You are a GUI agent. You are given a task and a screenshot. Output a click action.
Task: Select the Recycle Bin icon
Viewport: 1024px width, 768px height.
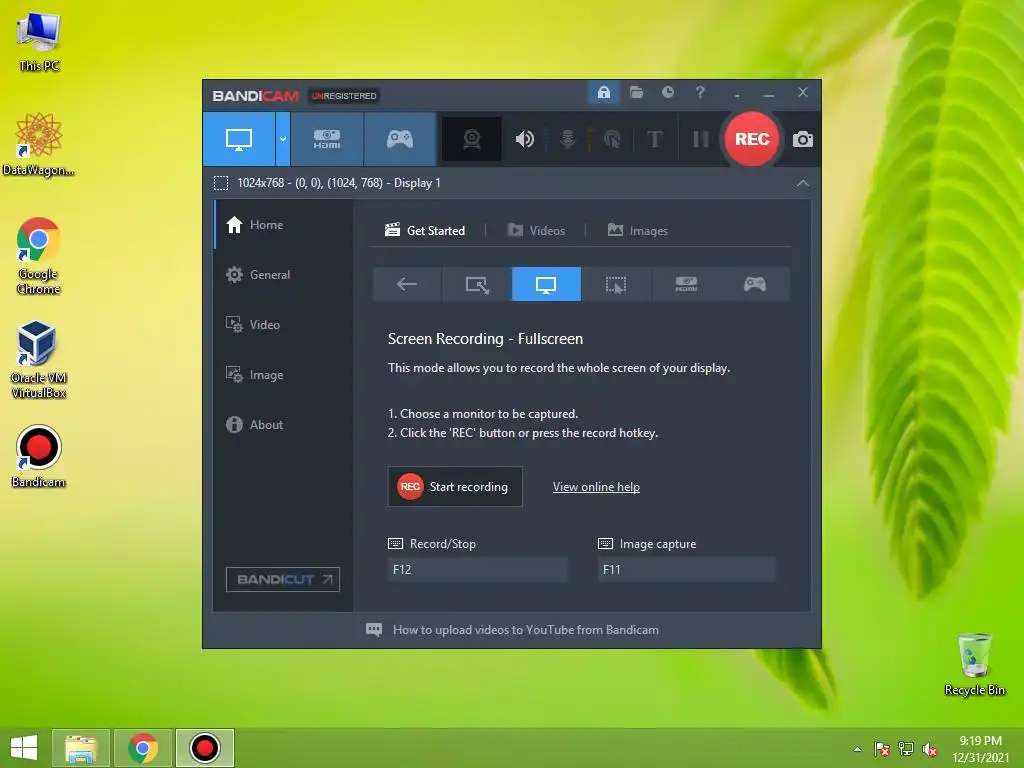[x=974, y=664]
